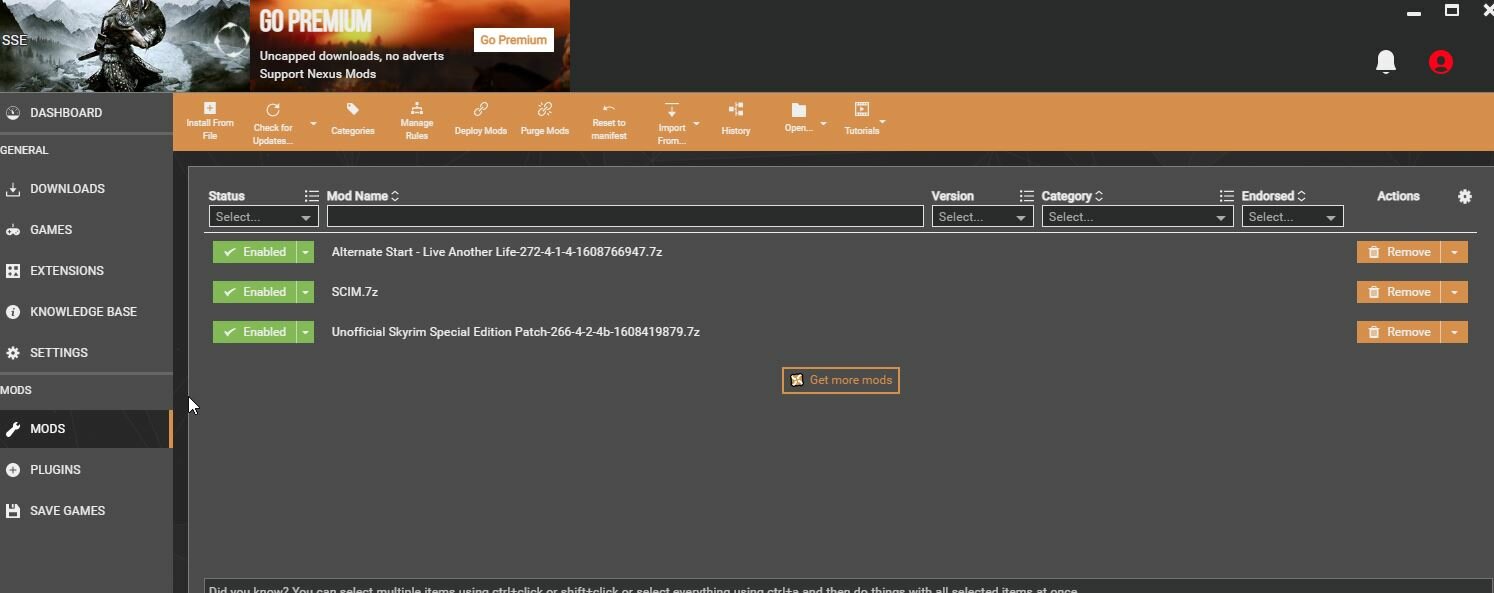The height and width of the screenshot is (593, 1494).
Task: Select Mods in sidebar
Action: pos(86,429)
